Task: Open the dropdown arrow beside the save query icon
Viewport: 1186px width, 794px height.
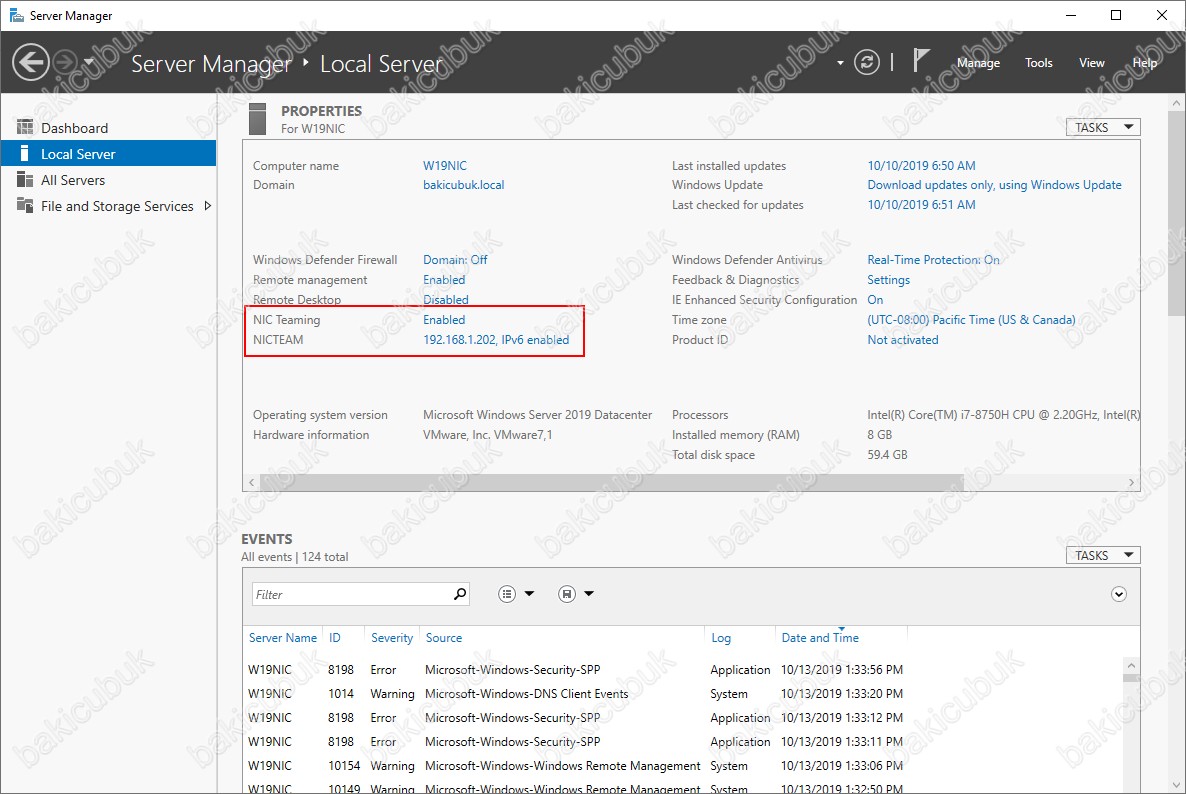Action: coord(589,594)
